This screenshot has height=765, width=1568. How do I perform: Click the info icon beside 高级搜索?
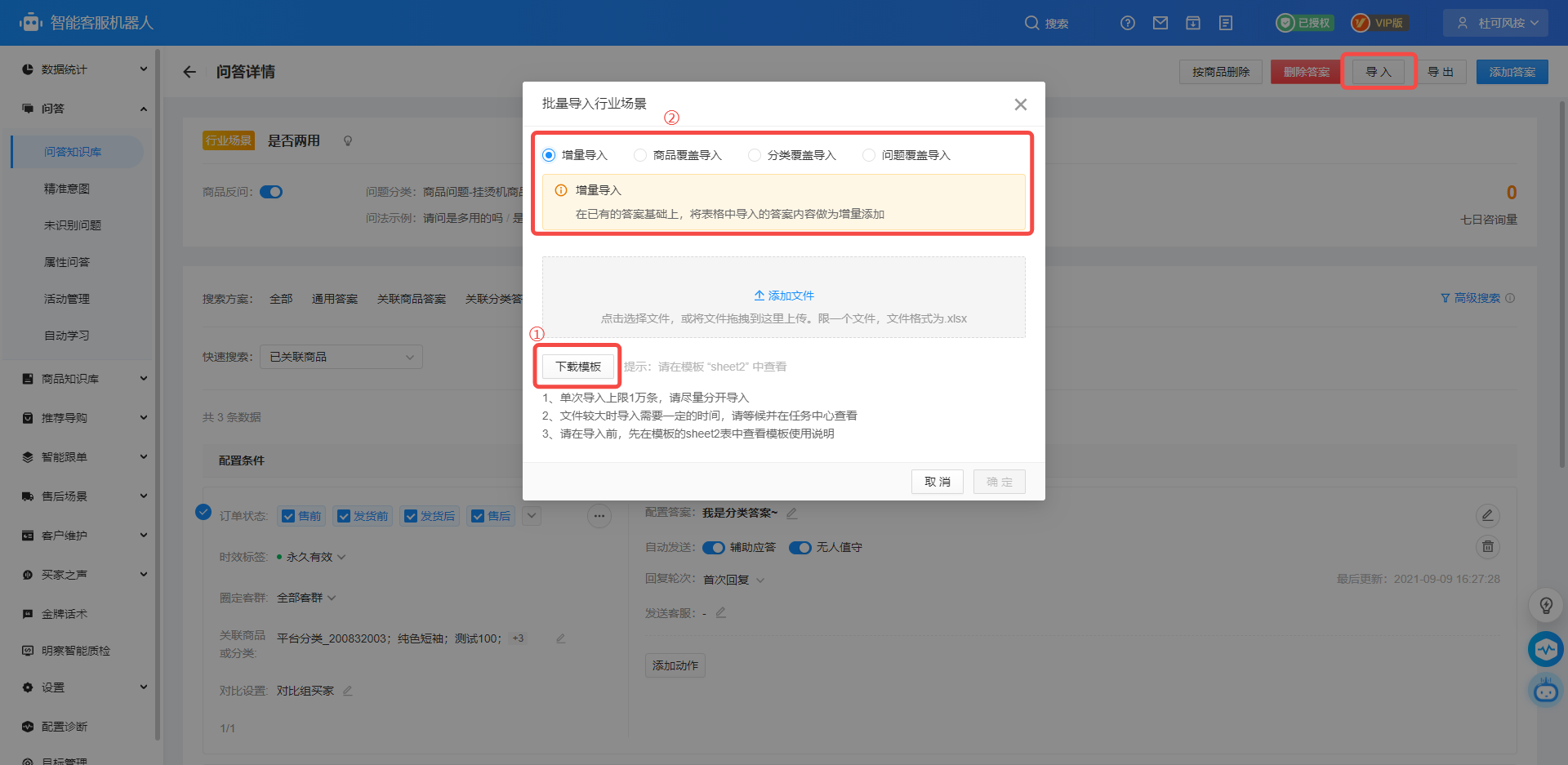pos(1510,298)
